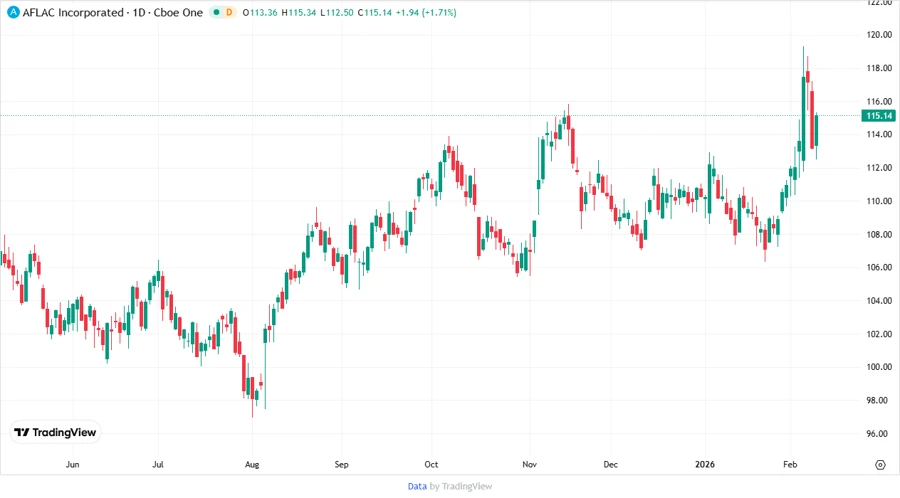The height and width of the screenshot is (498, 900).
Task: Click the Jul time axis label
Action: (158, 464)
